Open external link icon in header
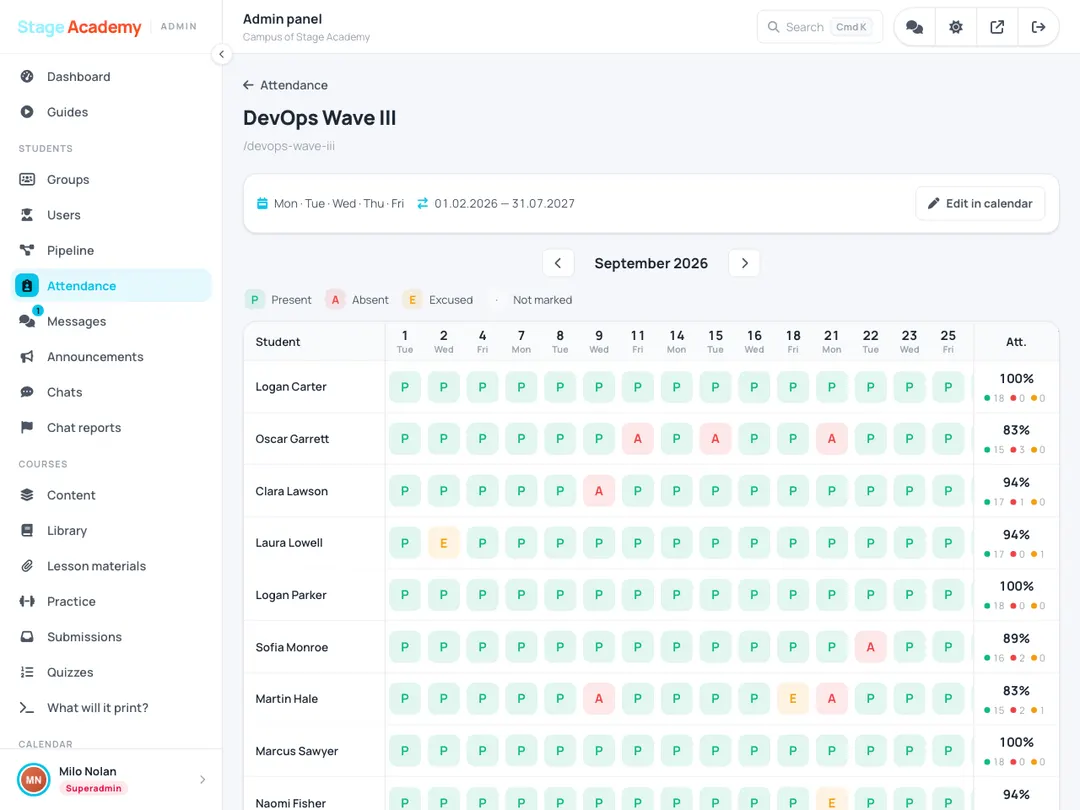The height and width of the screenshot is (810, 1080). 997,28
